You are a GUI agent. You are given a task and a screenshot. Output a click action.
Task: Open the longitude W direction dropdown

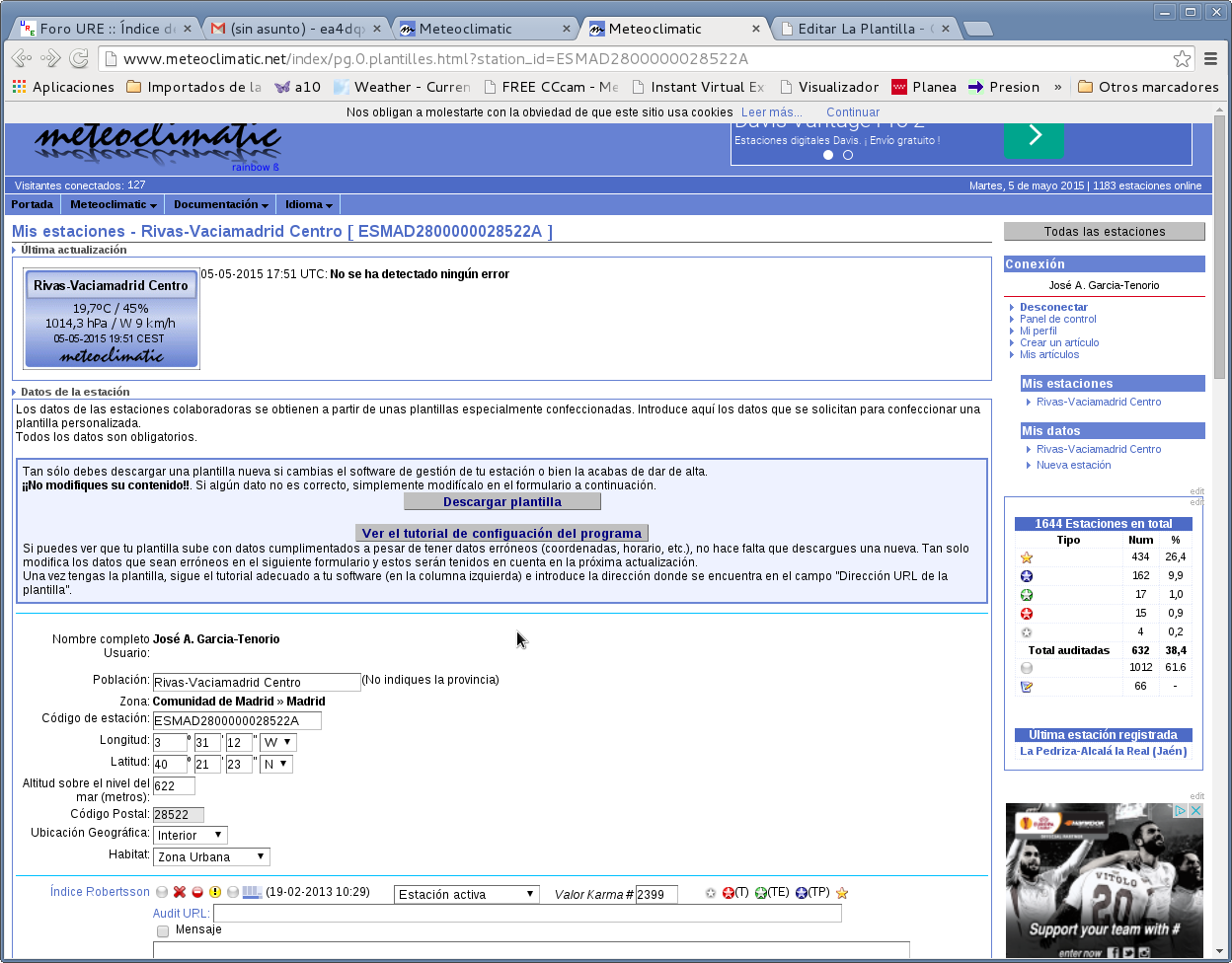tap(277, 742)
